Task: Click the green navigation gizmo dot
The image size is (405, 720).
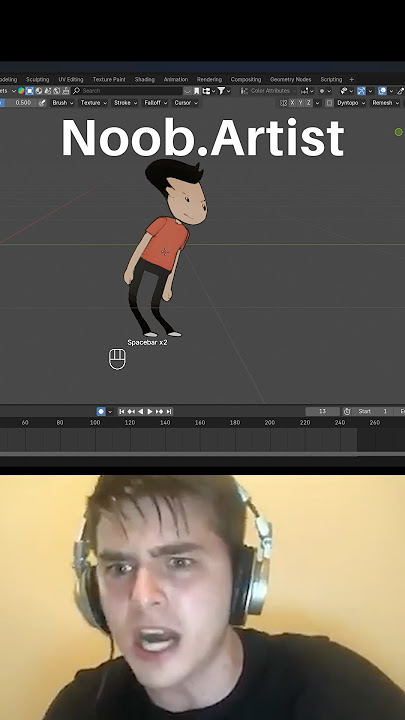Action: (x=398, y=132)
